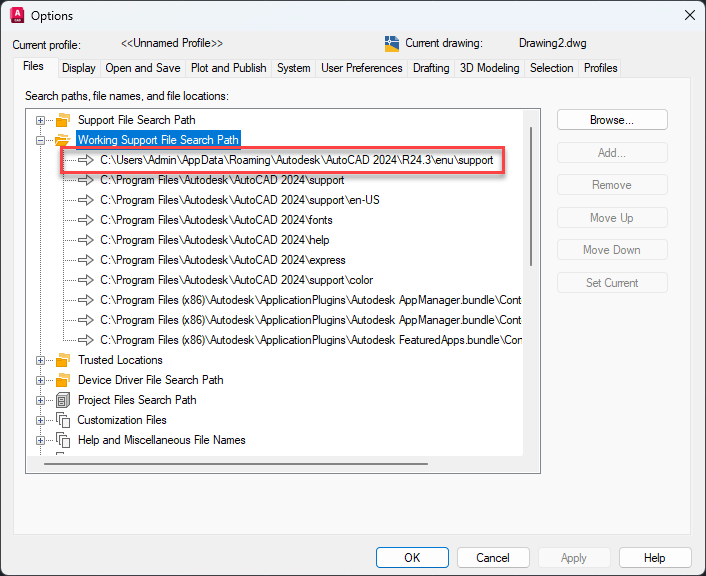This screenshot has height=576, width=706.
Task: Click the Browse... button
Action: (x=612, y=120)
